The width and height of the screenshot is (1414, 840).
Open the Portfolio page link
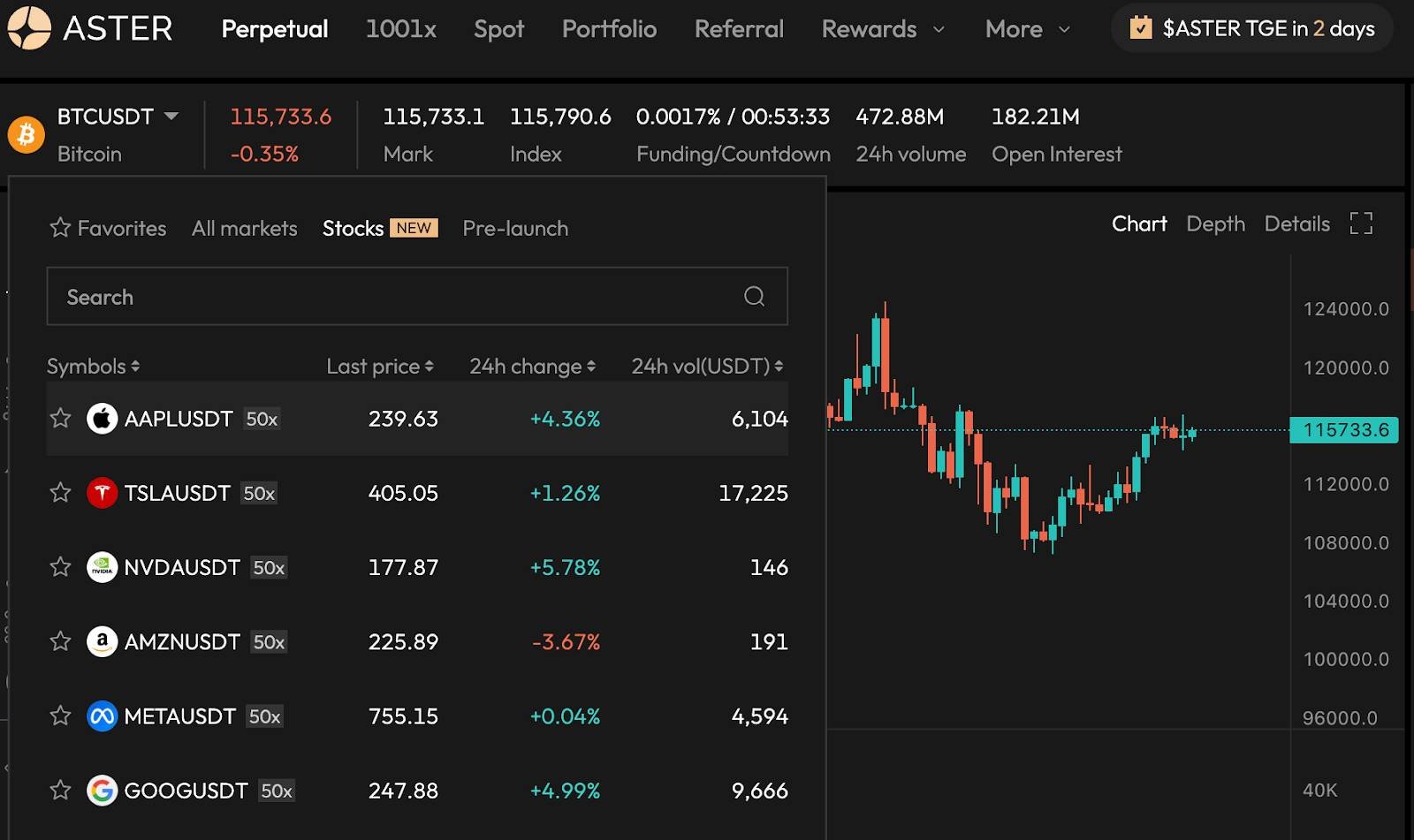click(x=609, y=29)
